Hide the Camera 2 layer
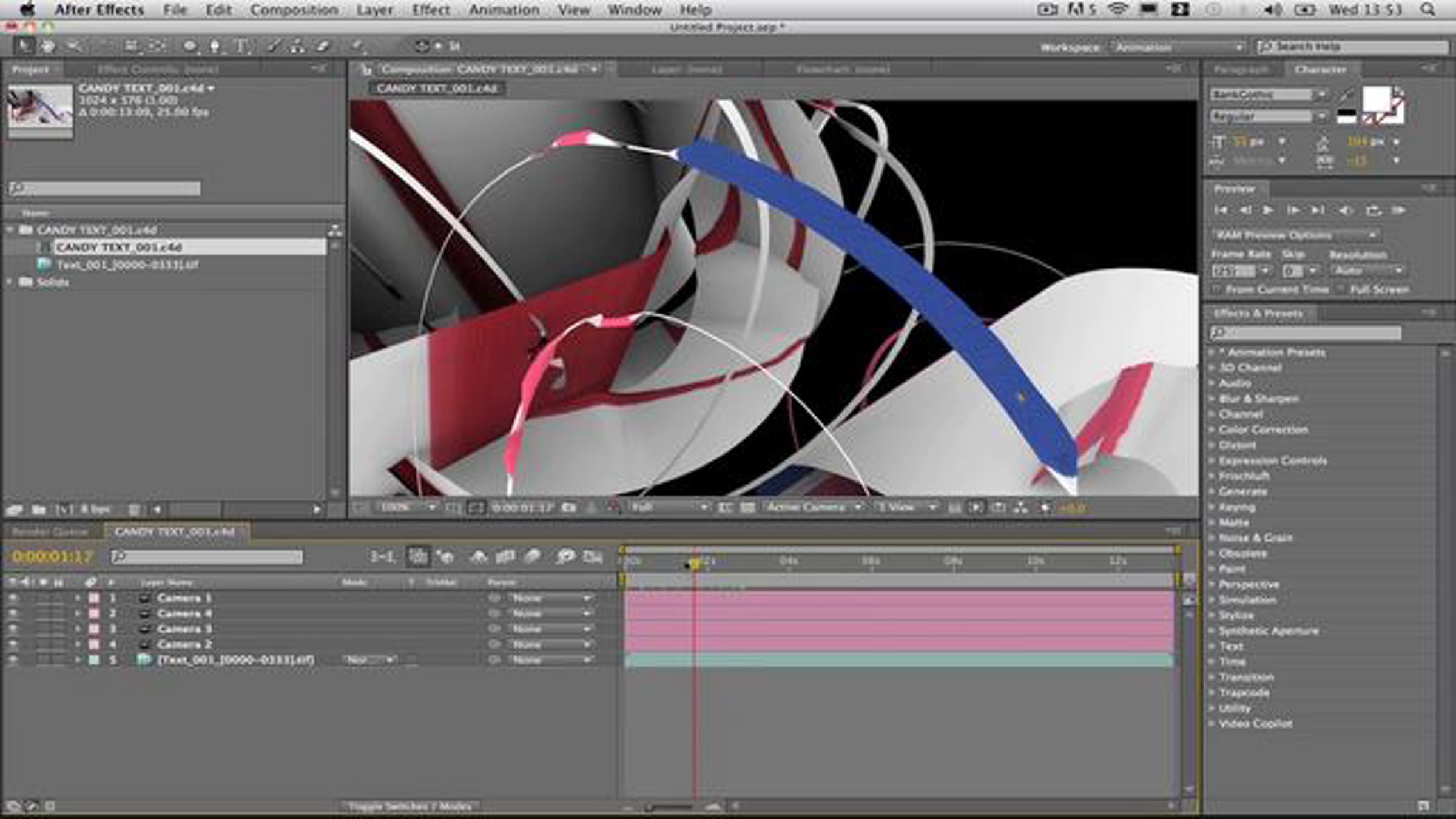 click(x=13, y=644)
